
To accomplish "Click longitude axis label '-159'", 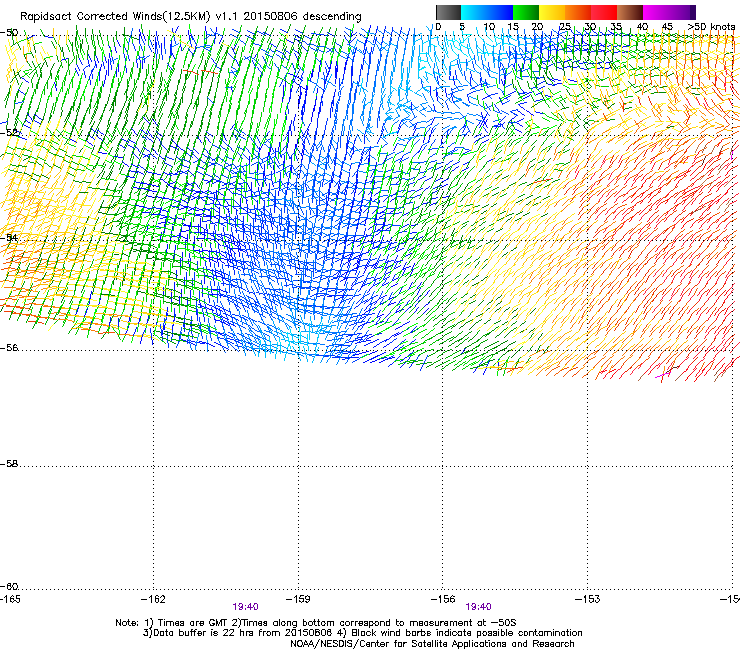I will coord(298,599).
